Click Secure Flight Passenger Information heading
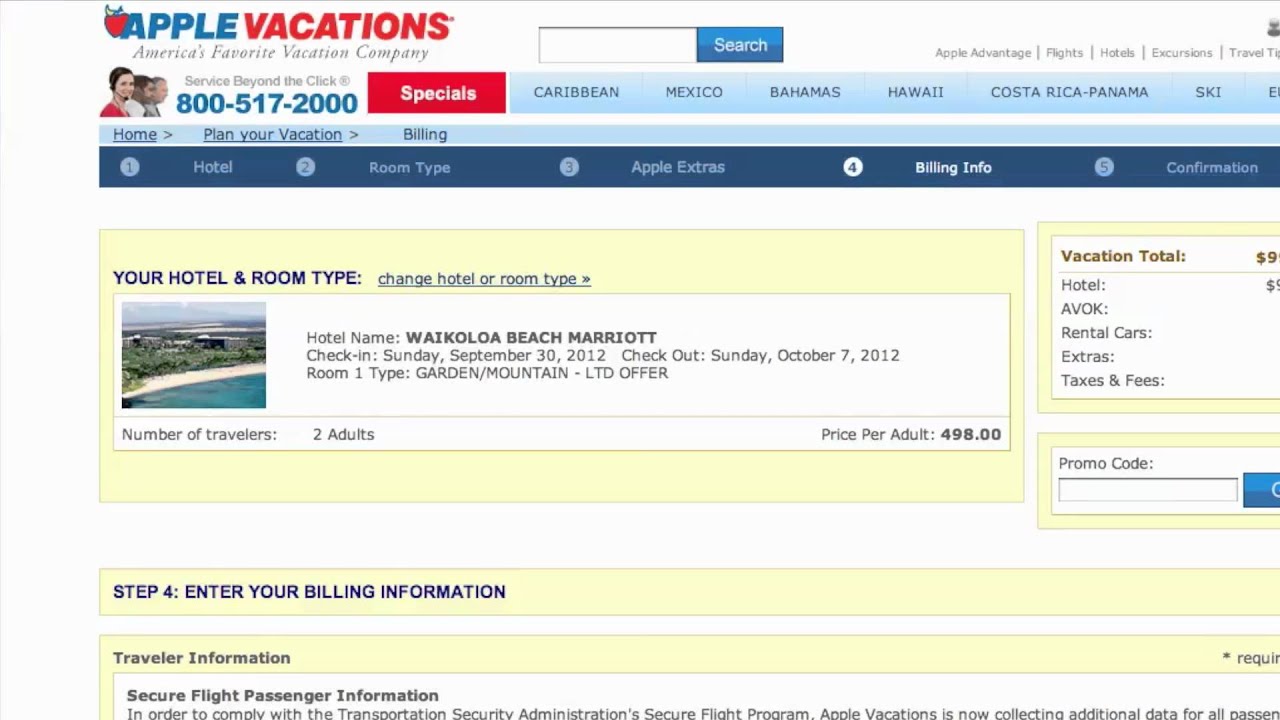Screen dimensions: 1280x720 click(x=283, y=695)
